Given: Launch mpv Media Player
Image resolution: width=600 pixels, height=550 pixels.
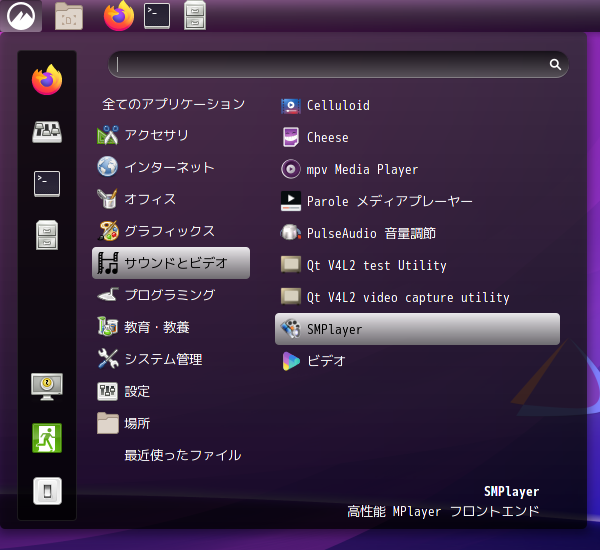Looking at the screenshot, I should [x=417, y=169].
